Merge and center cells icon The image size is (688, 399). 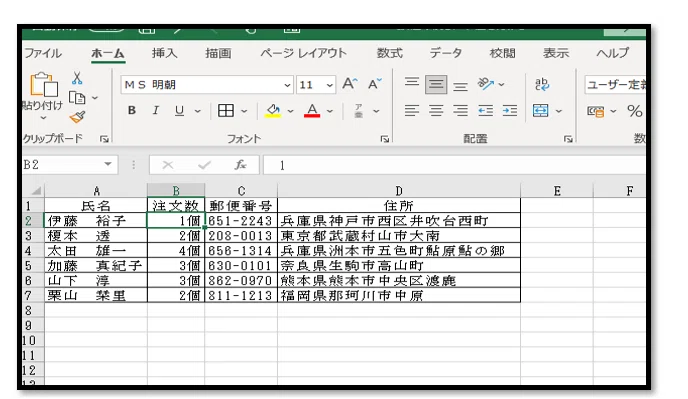[541, 111]
